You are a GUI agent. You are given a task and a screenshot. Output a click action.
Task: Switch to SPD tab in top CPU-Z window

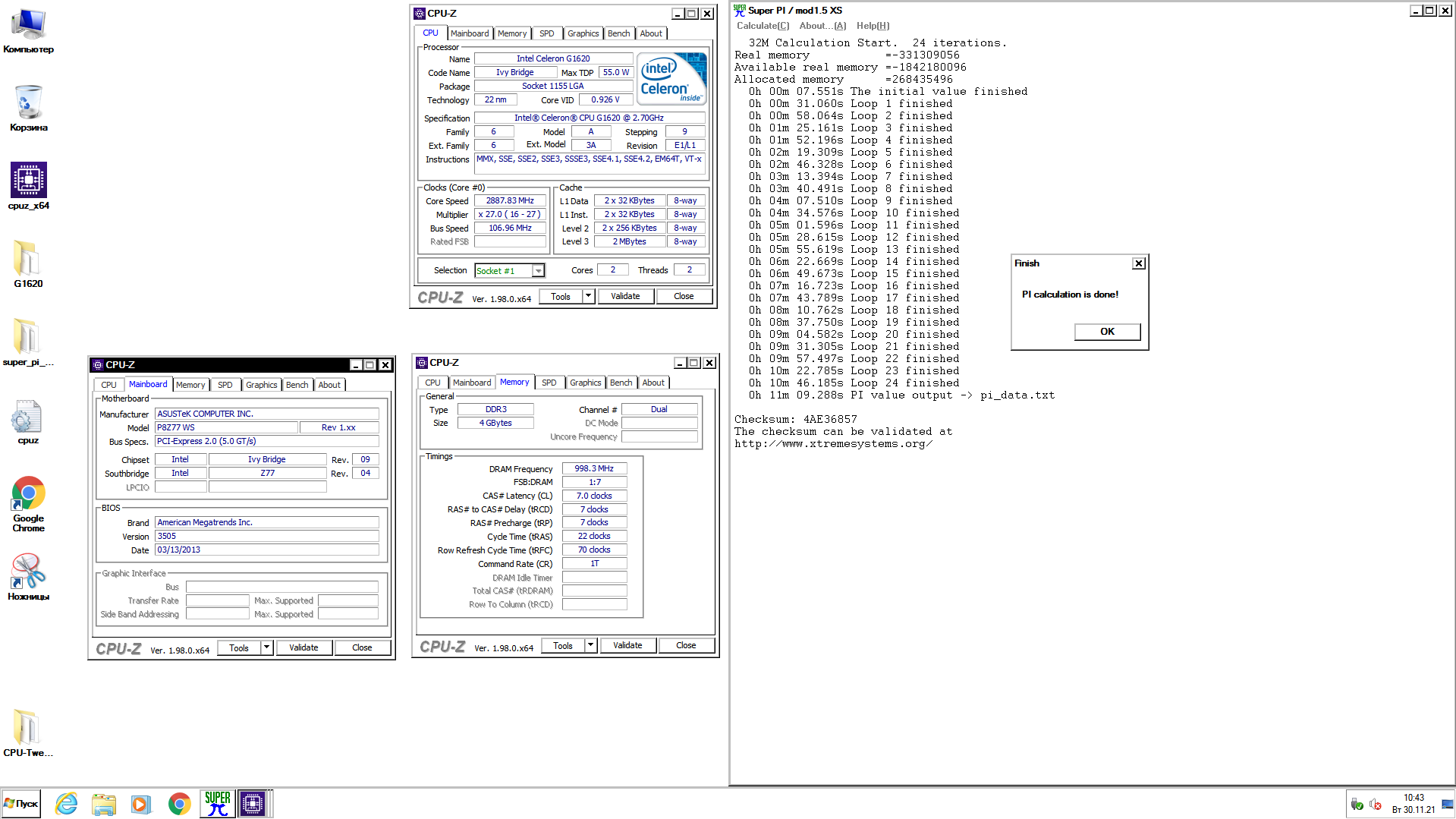point(546,33)
